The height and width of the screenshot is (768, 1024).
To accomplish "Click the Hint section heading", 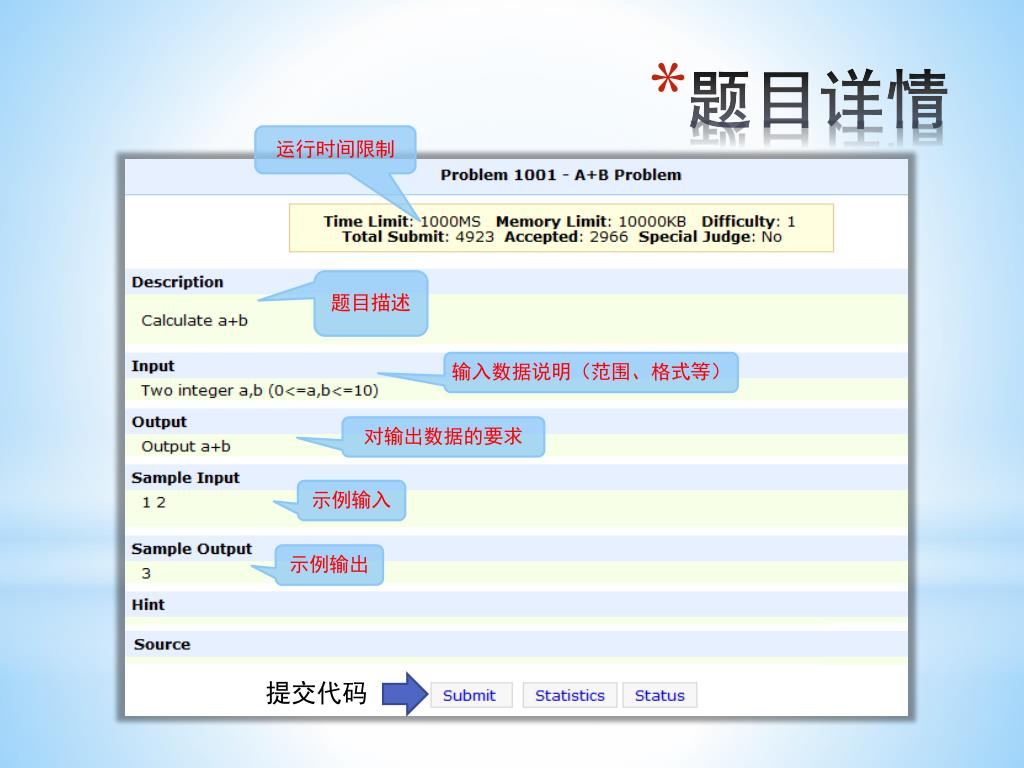I will [148, 605].
